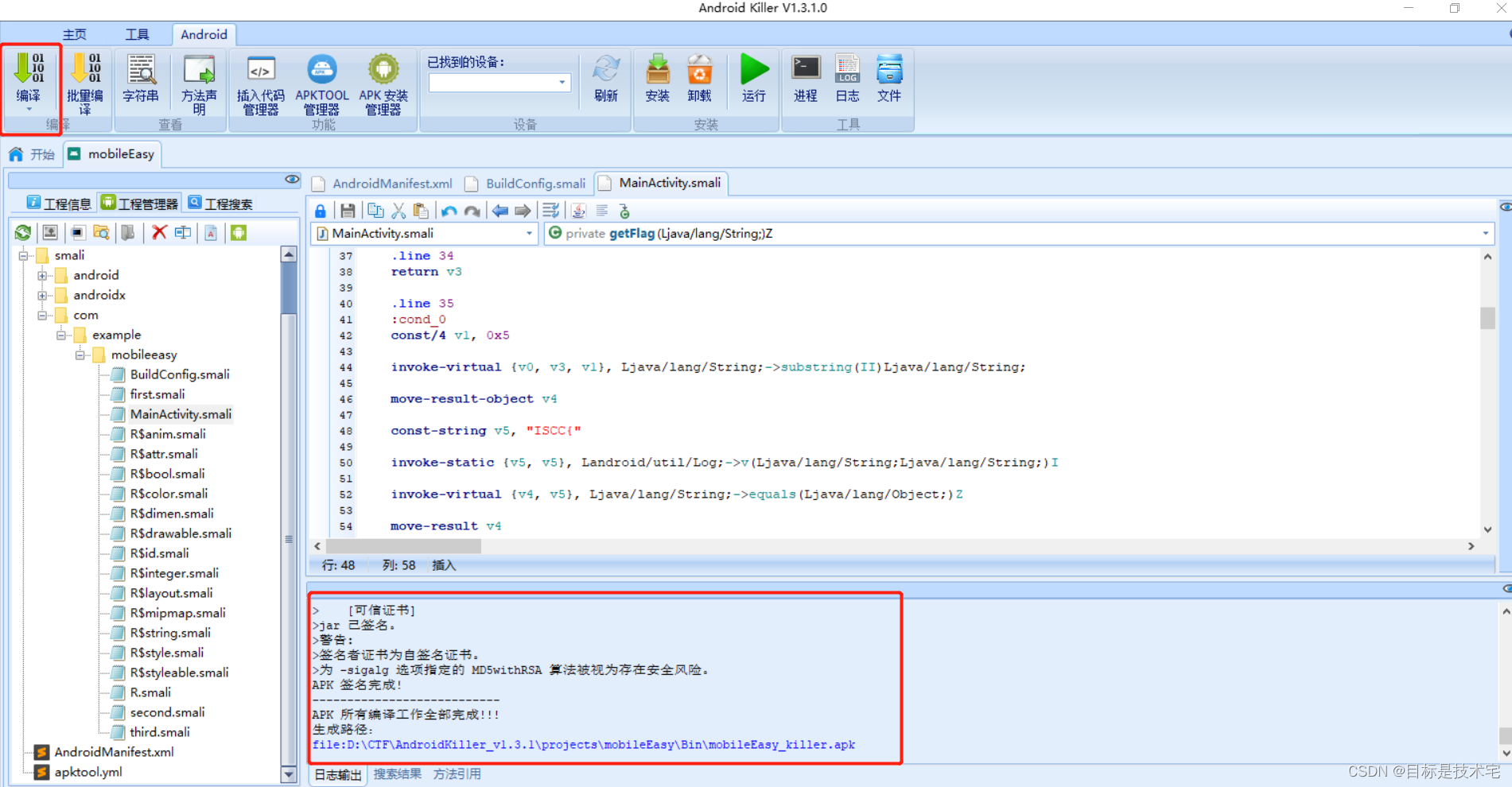Switch to the 工具 ribbon tab
1512x787 pixels.
137,34
